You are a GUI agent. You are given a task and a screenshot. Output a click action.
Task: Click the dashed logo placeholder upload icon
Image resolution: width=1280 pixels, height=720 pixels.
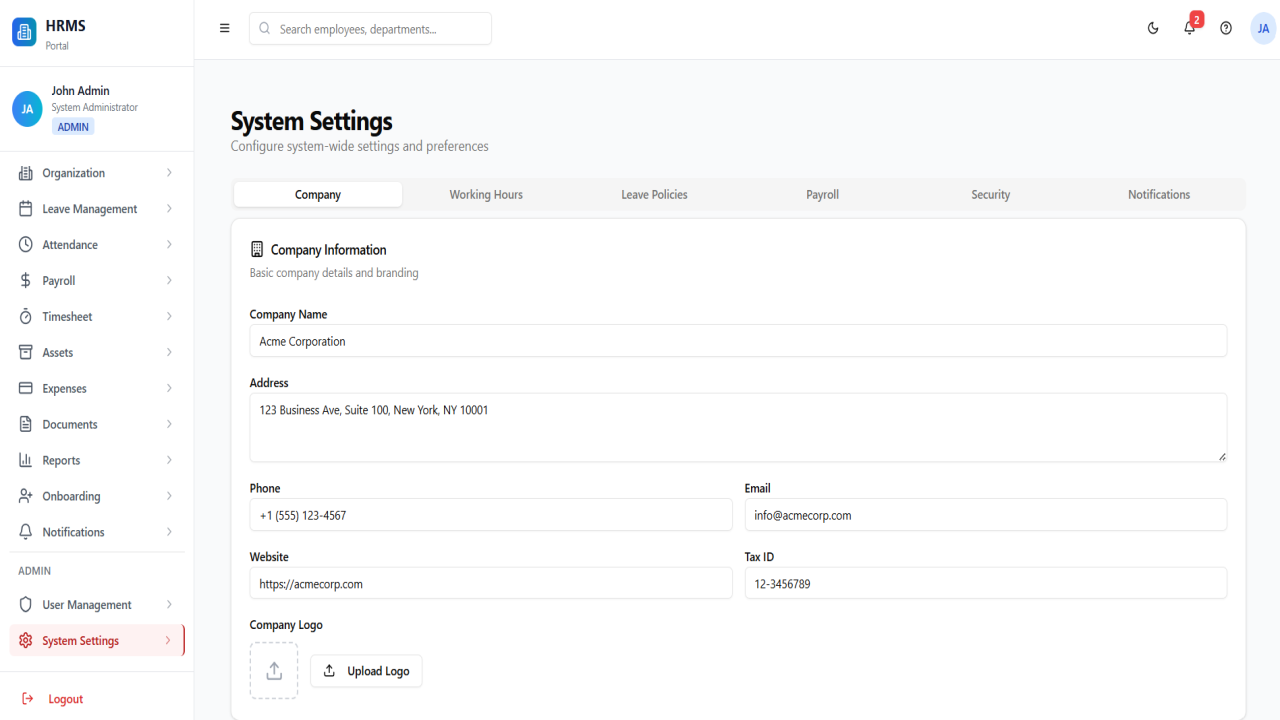[274, 671]
